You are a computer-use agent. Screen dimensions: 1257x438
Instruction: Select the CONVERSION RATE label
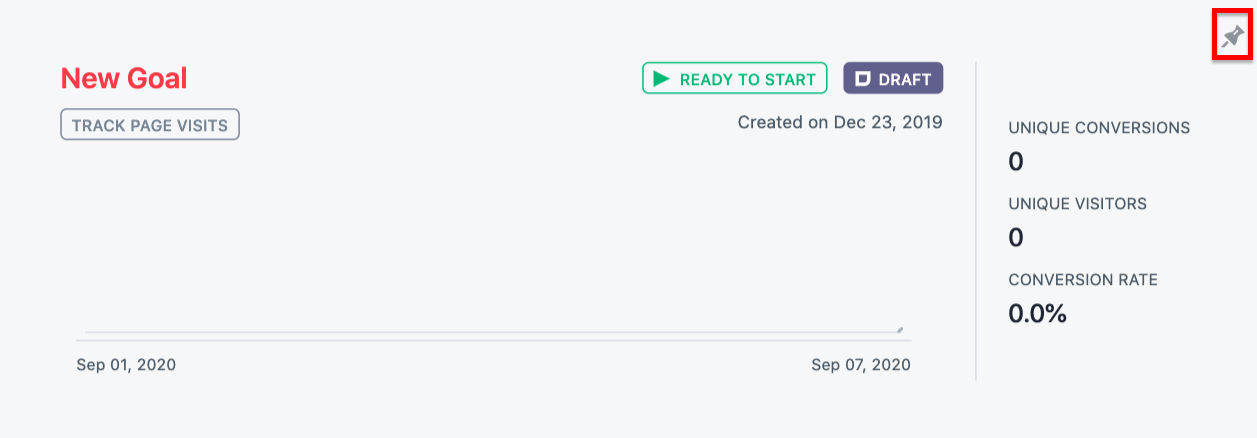click(1083, 280)
